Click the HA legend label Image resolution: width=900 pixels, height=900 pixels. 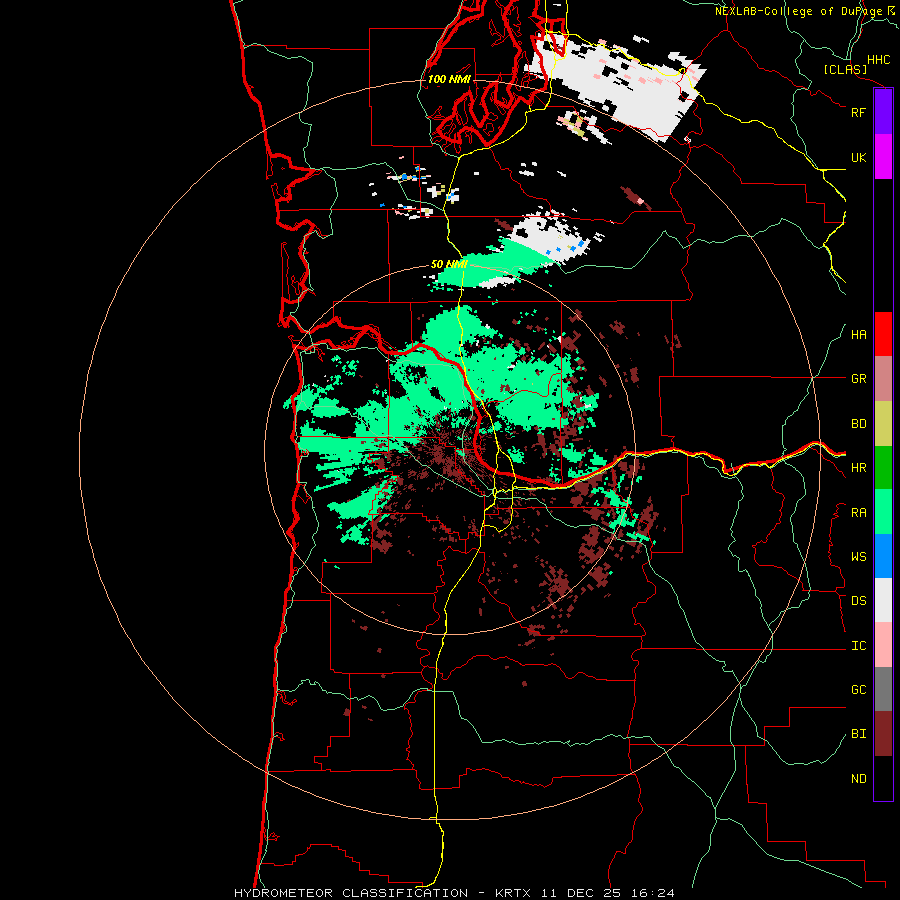[858, 335]
